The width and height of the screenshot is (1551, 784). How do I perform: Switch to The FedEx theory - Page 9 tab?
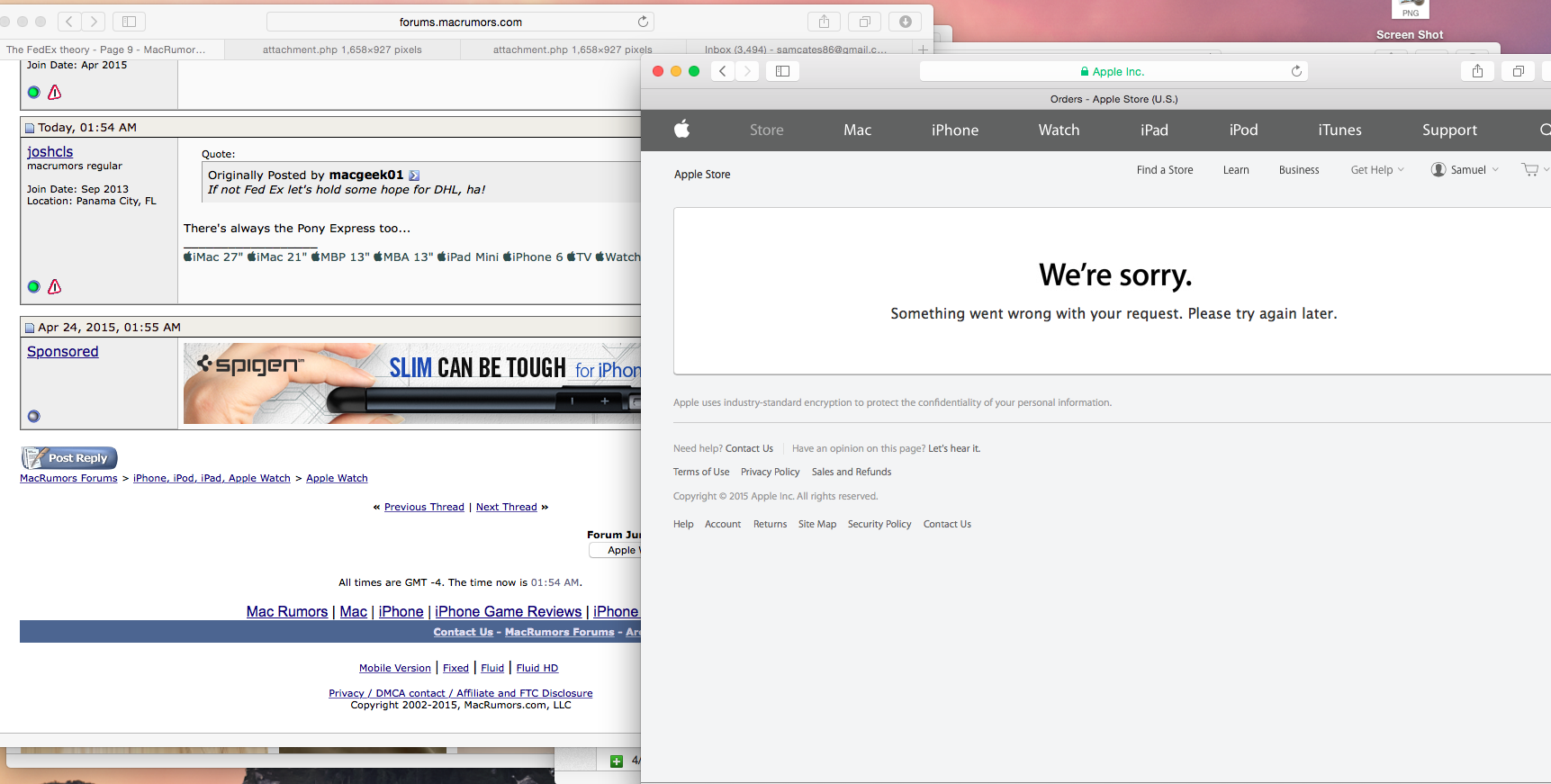(113, 50)
